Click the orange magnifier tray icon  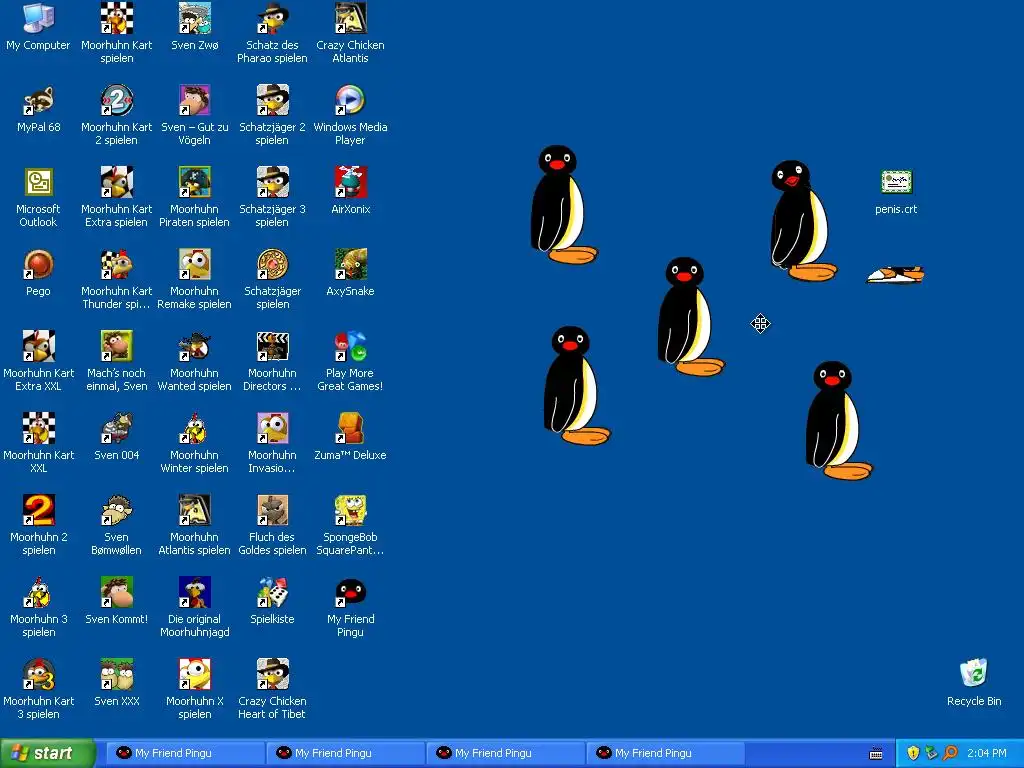(x=950, y=754)
